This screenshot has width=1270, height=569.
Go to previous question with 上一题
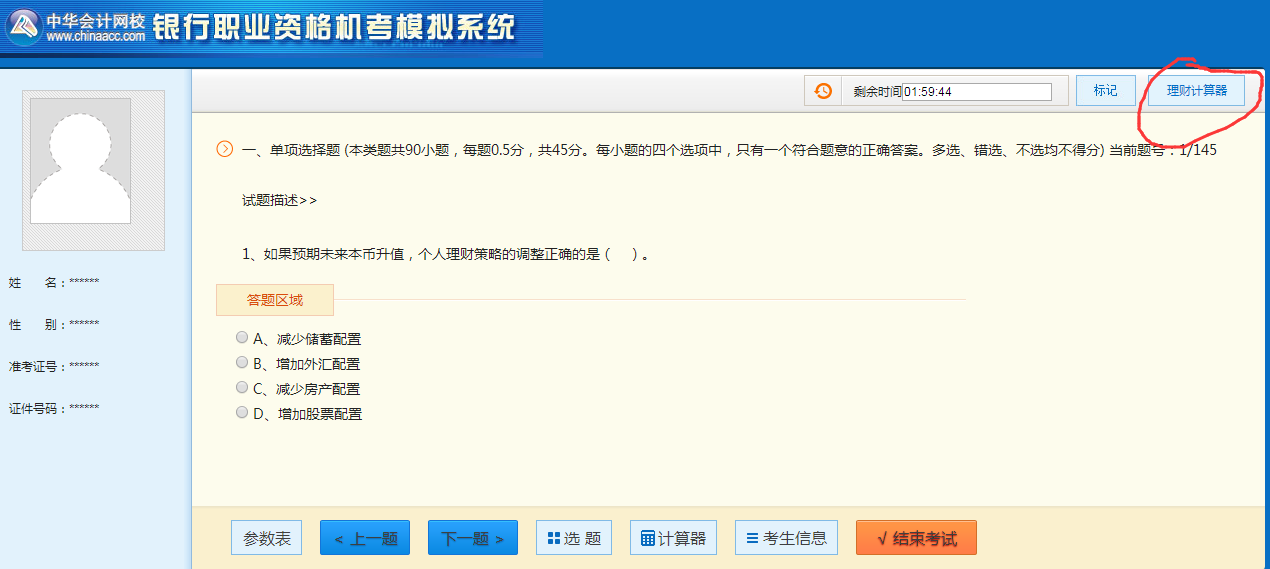[366, 538]
